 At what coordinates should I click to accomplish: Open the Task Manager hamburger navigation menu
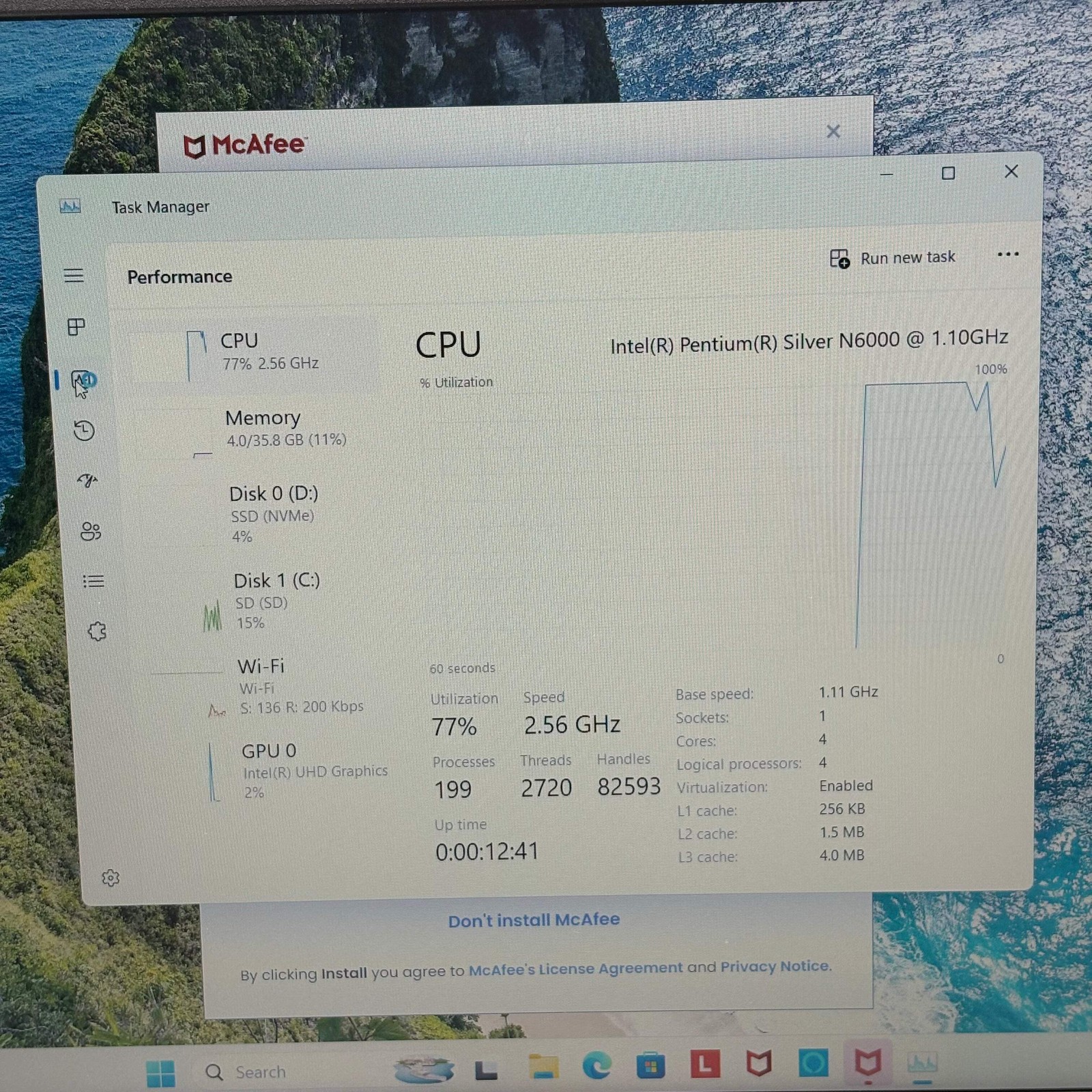click(74, 276)
